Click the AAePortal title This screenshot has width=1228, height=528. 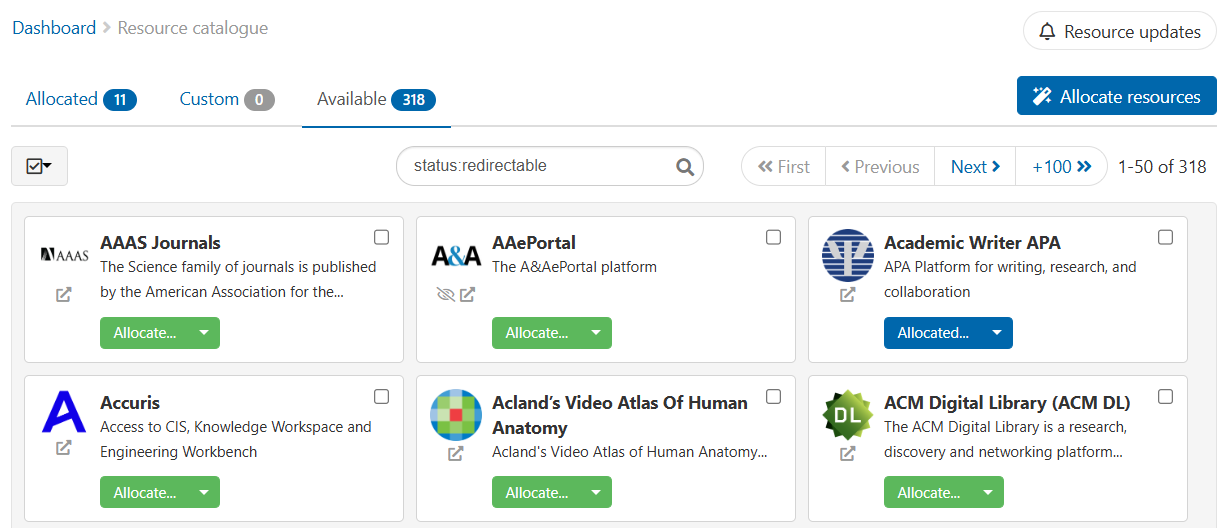(534, 243)
